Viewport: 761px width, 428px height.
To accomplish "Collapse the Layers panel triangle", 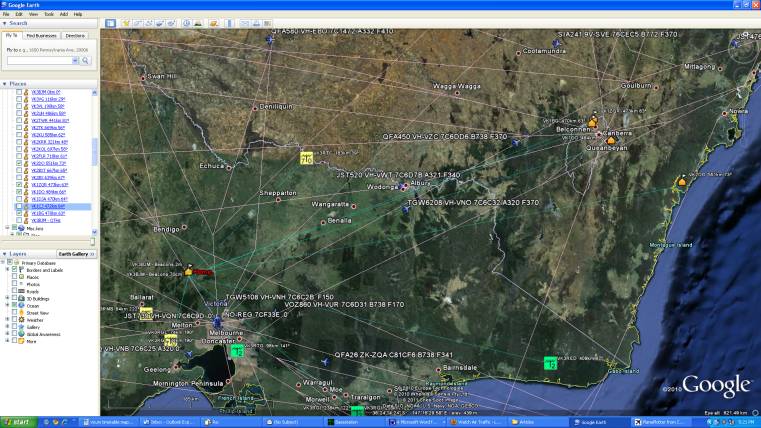I will [5, 254].
